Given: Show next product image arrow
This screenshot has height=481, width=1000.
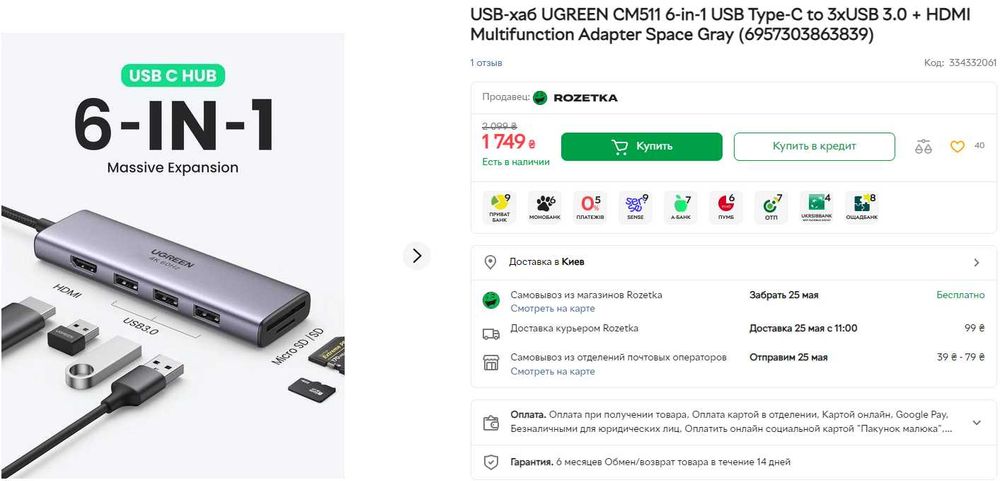Looking at the screenshot, I should click(417, 256).
